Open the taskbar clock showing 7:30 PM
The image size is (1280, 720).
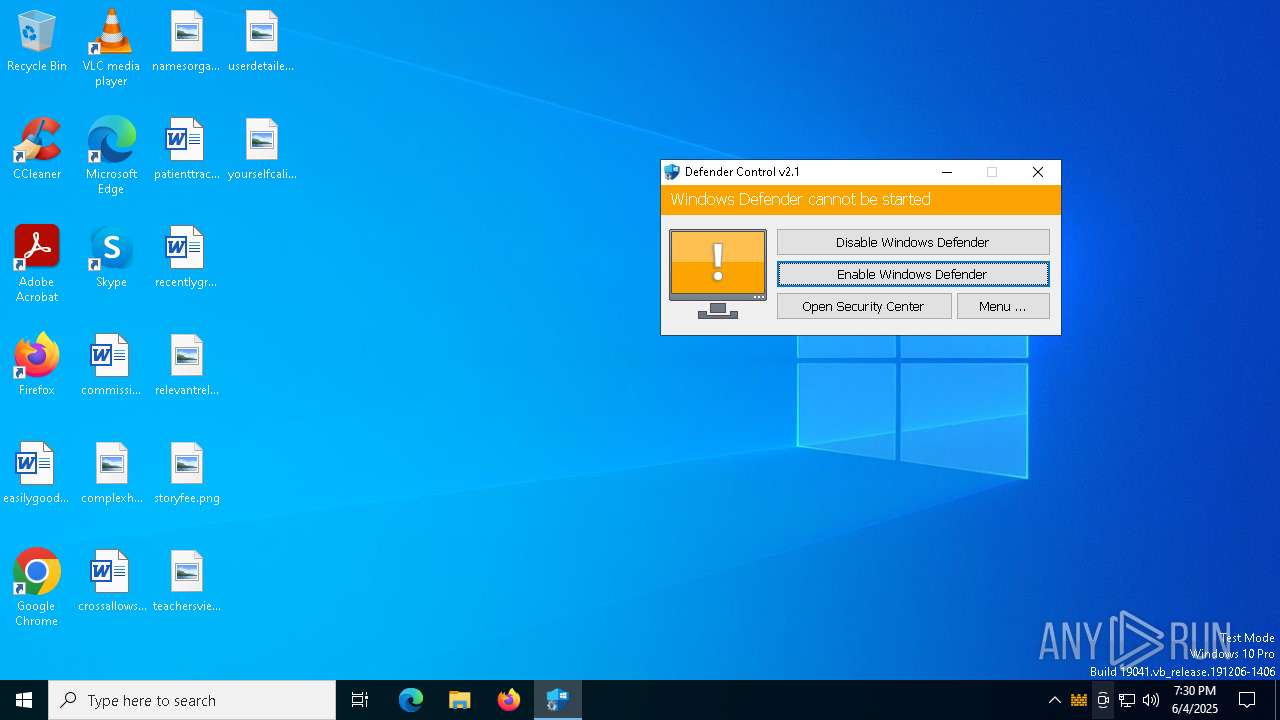click(x=1195, y=700)
